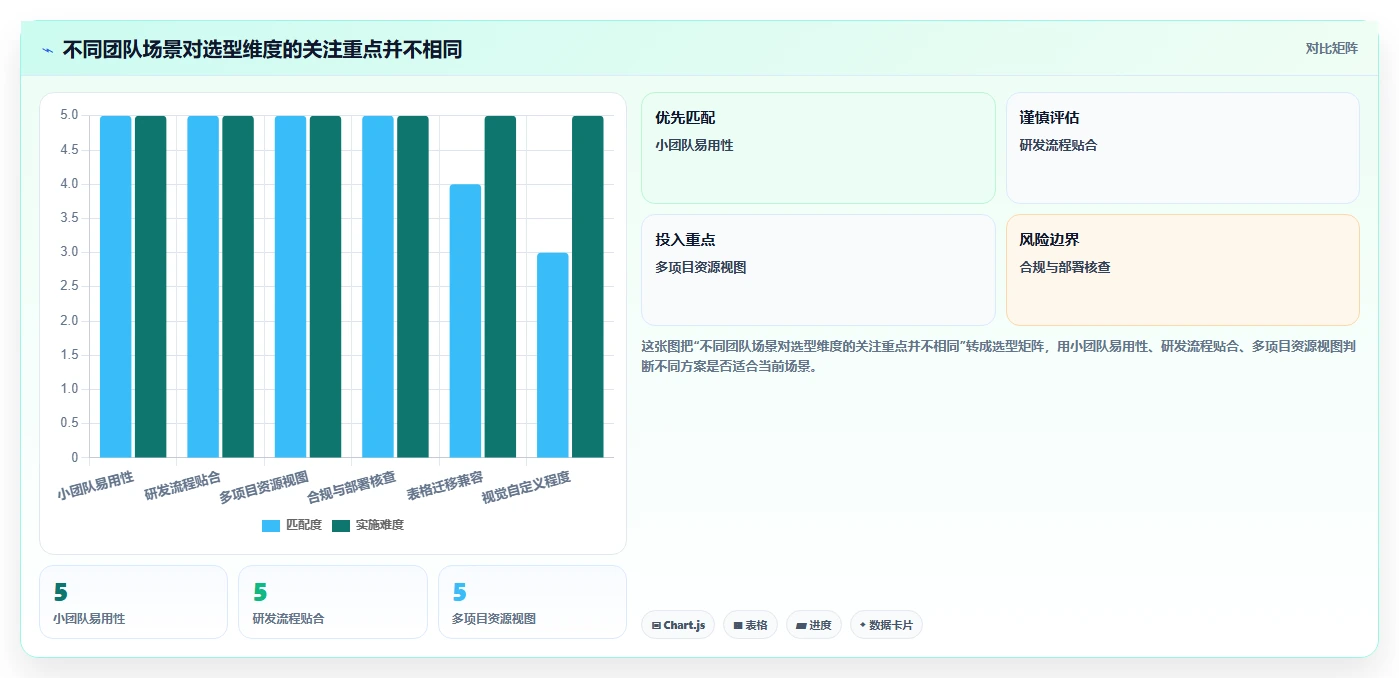Click the dark green 实施难度 legend color box
The image size is (1399, 678).
(341, 525)
